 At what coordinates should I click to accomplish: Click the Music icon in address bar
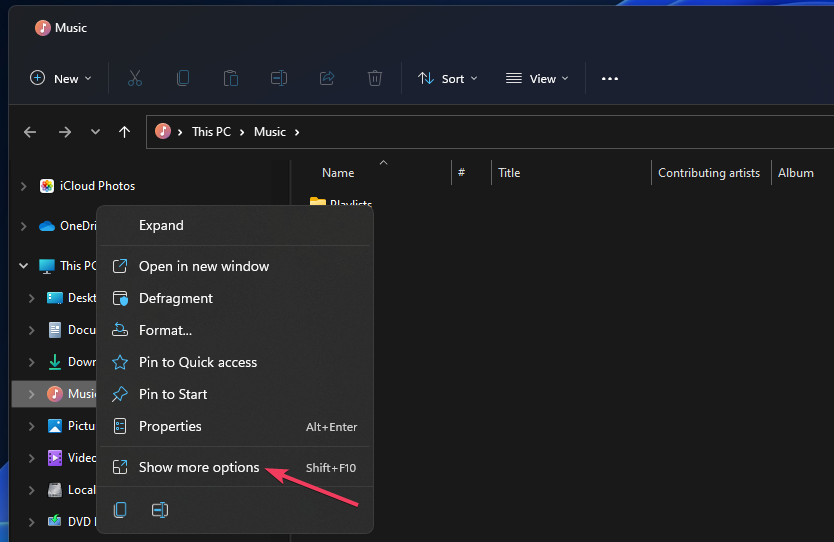(x=163, y=131)
